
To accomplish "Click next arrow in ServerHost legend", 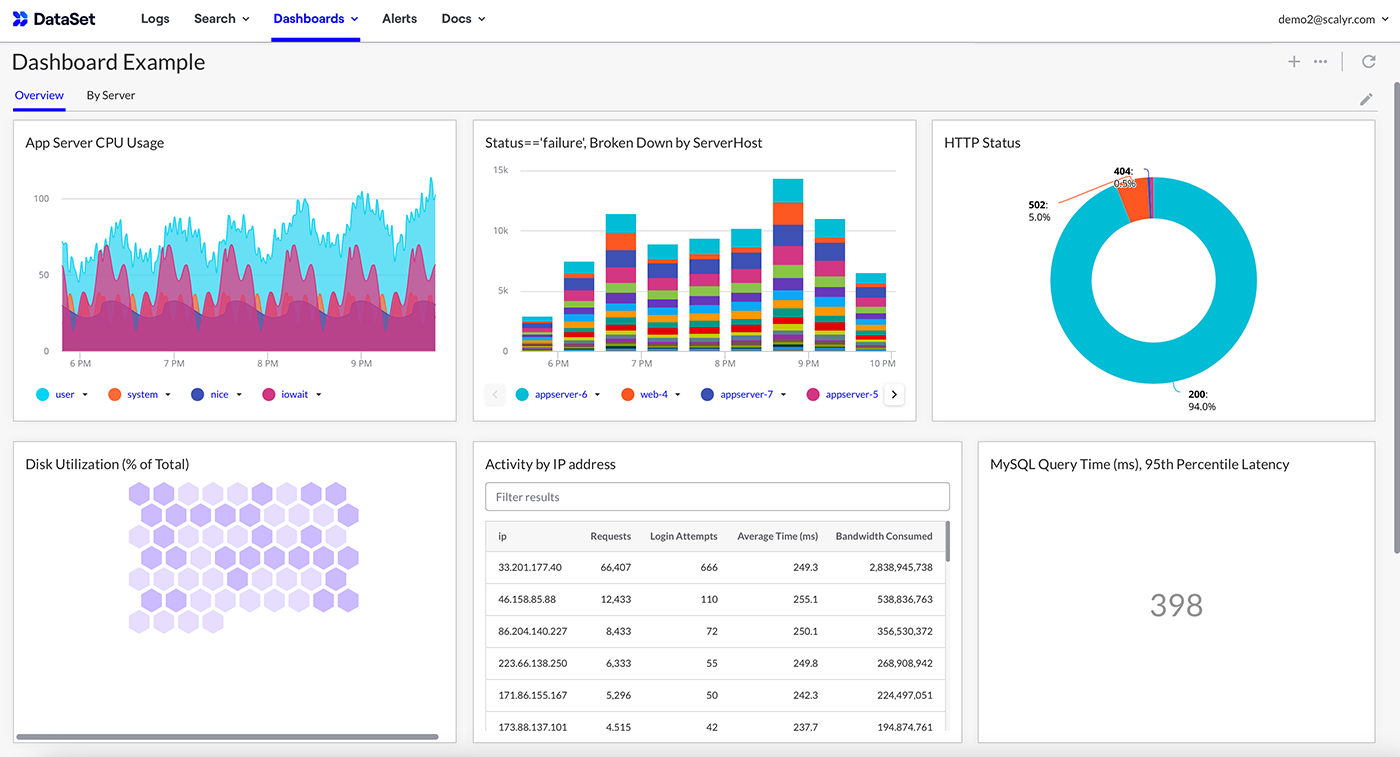I will tap(894, 395).
